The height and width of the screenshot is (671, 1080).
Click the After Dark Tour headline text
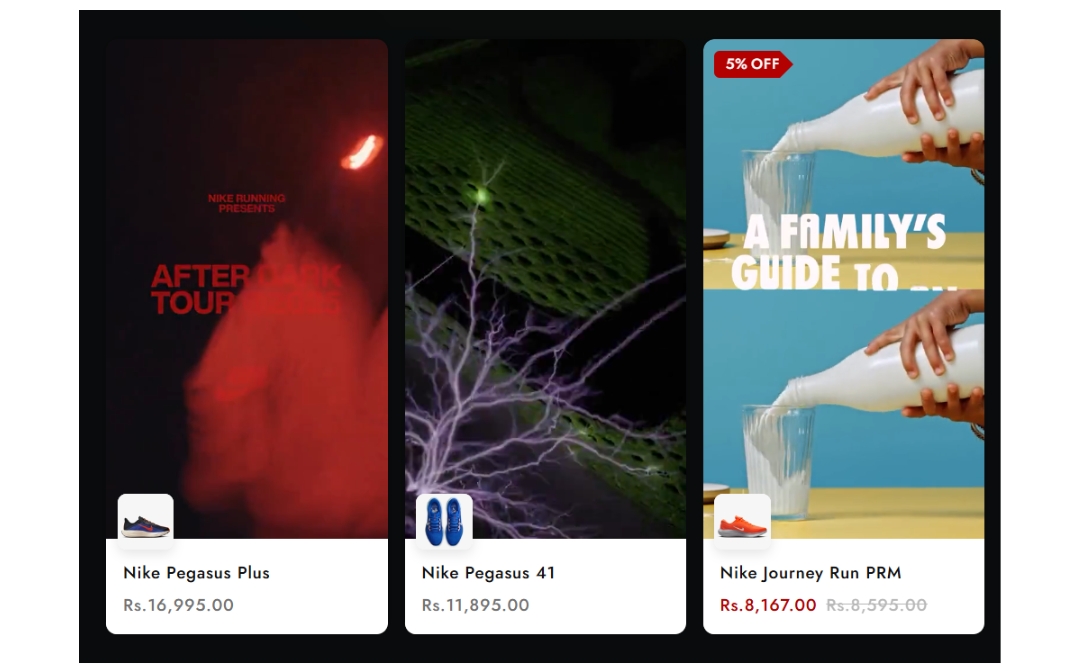246,289
